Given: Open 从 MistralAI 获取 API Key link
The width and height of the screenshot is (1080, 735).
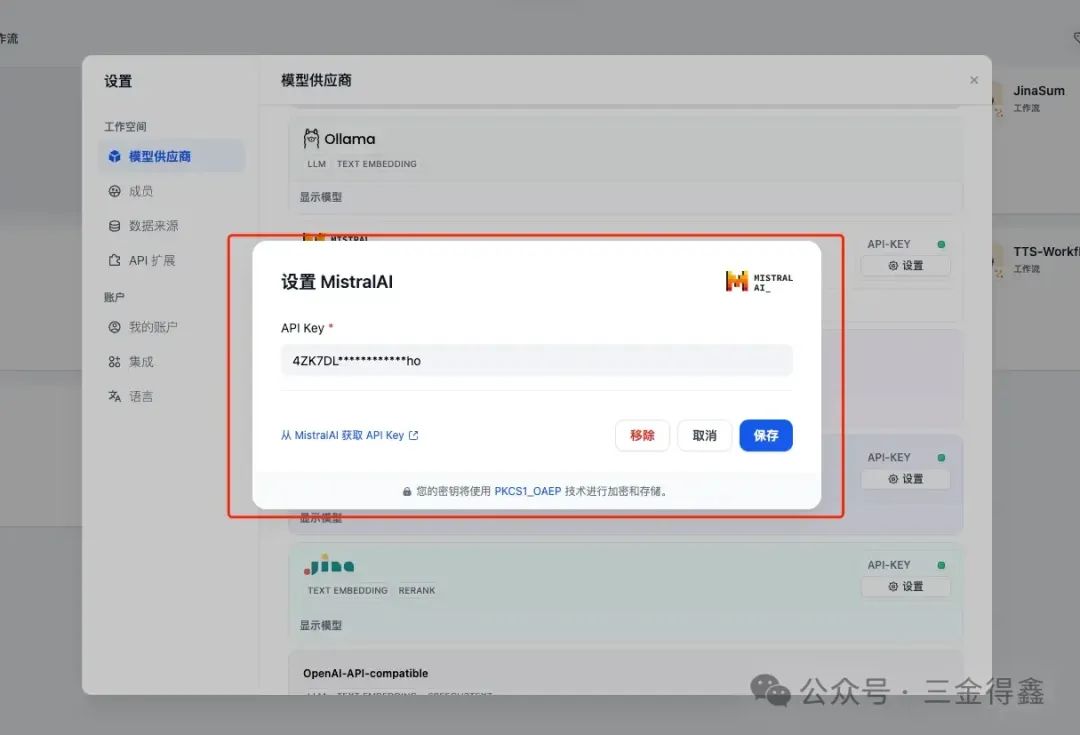Looking at the screenshot, I should tap(349, 436).
